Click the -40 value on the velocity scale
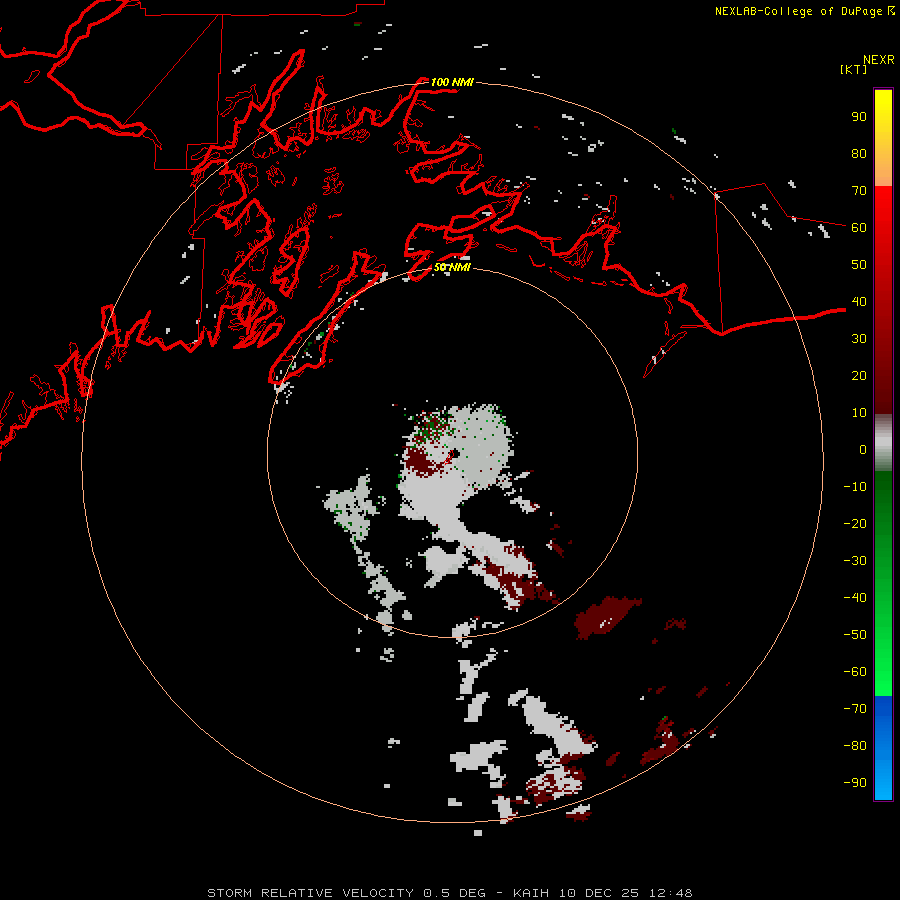900x900 pixels. click(x=855, y=598)
